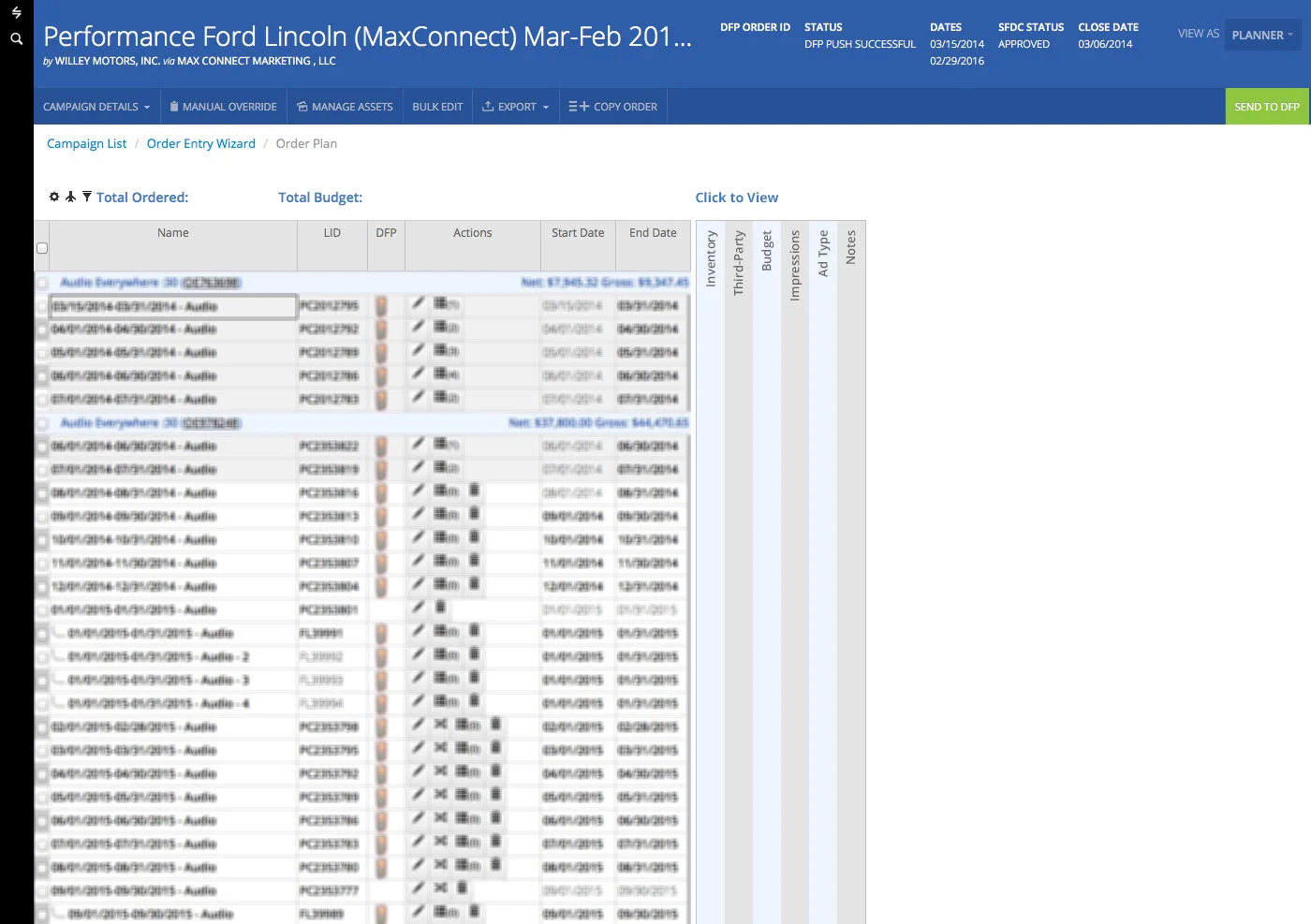Click Copy Order in toolbar
Image resolution: width=1311 pixels, height=924 pixels.
pos(613,107)
